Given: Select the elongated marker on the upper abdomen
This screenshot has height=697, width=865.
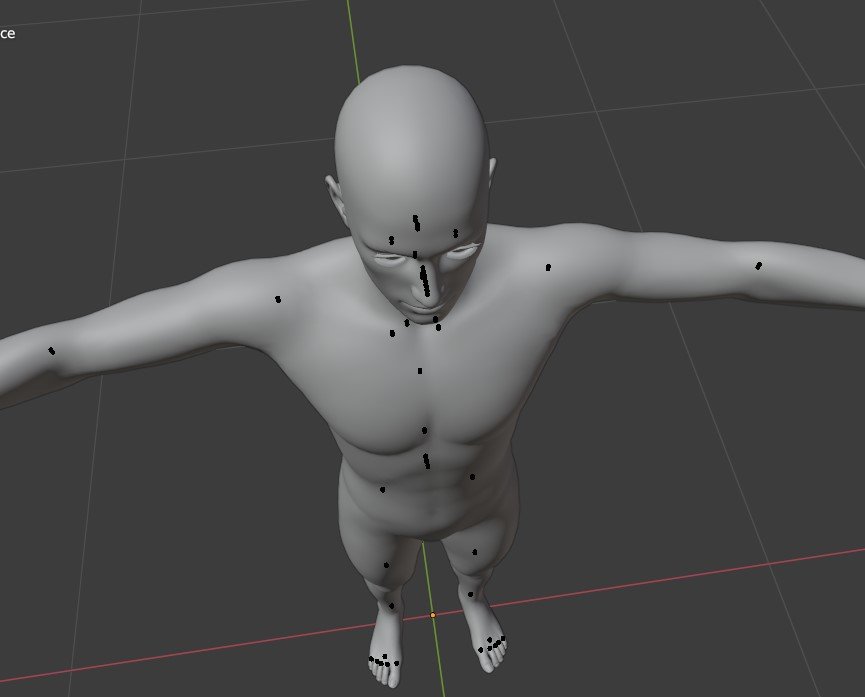Looking at the screenshot, I should (427, 461).
